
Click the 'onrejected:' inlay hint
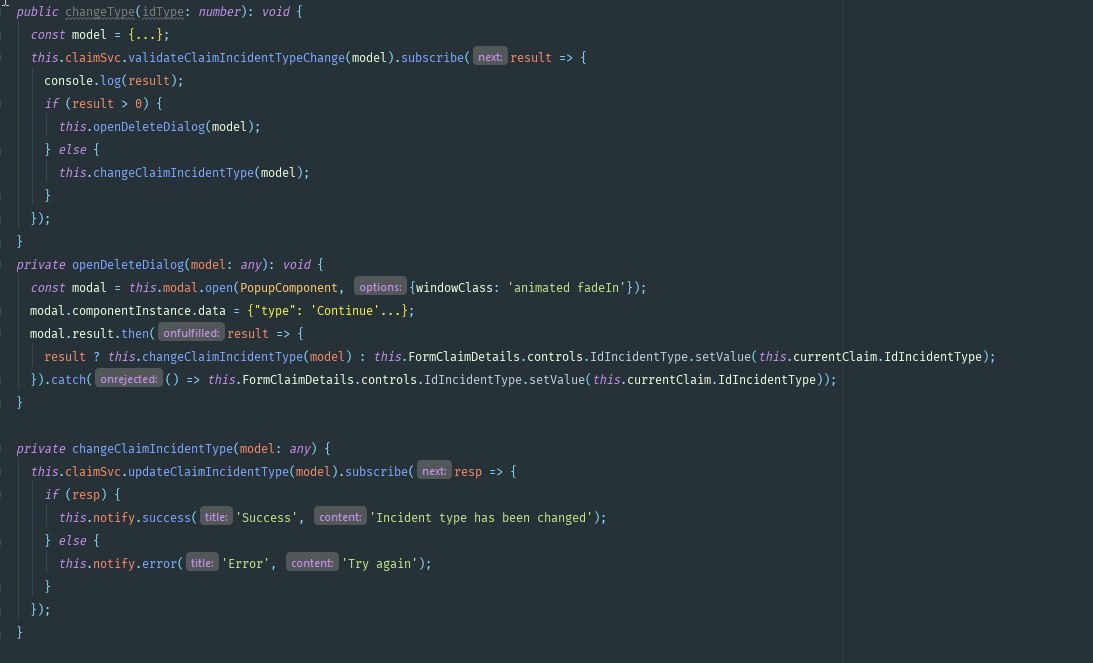point(129,379)
